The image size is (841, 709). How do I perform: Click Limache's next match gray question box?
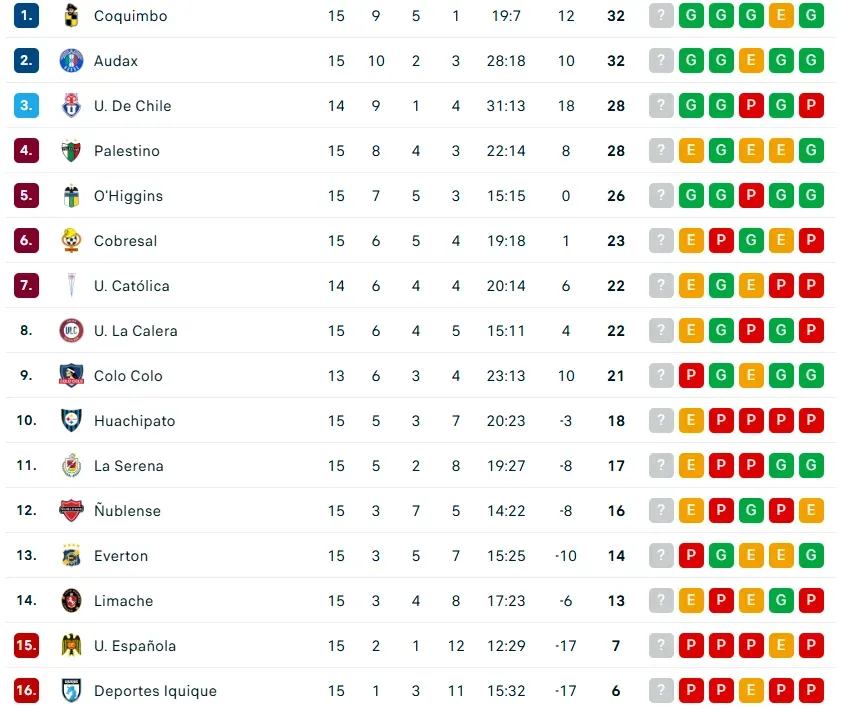661,601
